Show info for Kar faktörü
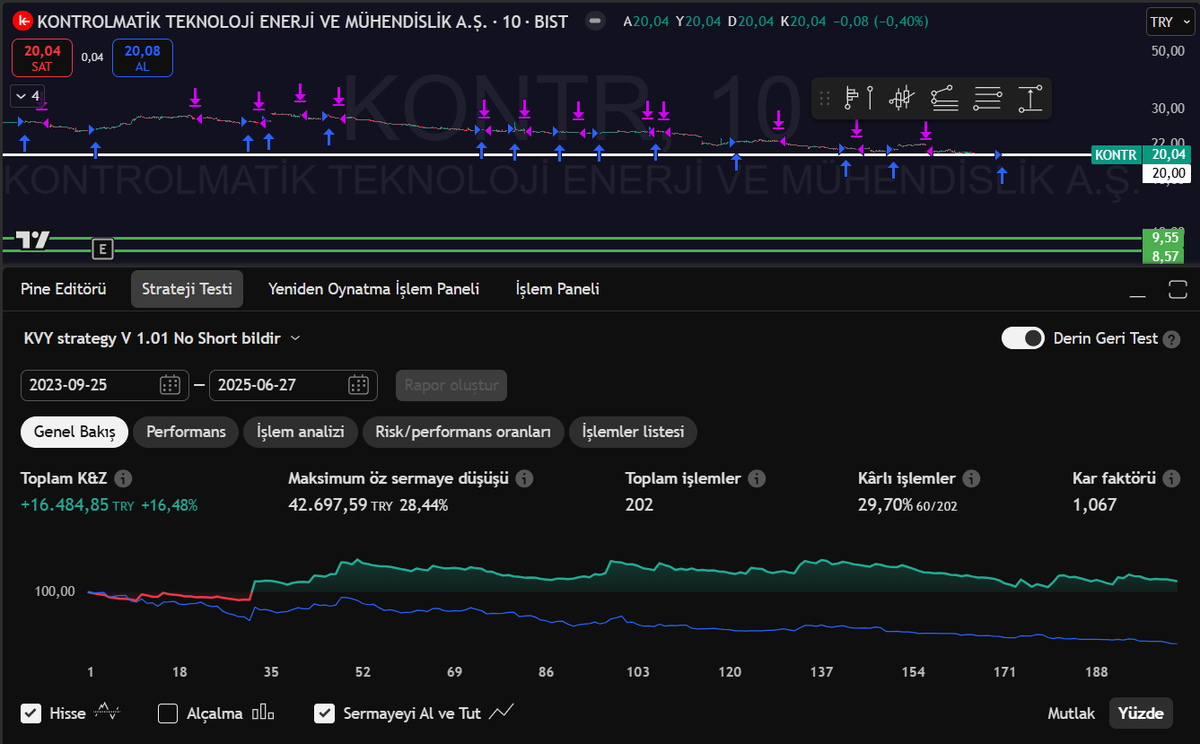The image size is (1200, 744). pyautogui.click(x=1171, y=479)
